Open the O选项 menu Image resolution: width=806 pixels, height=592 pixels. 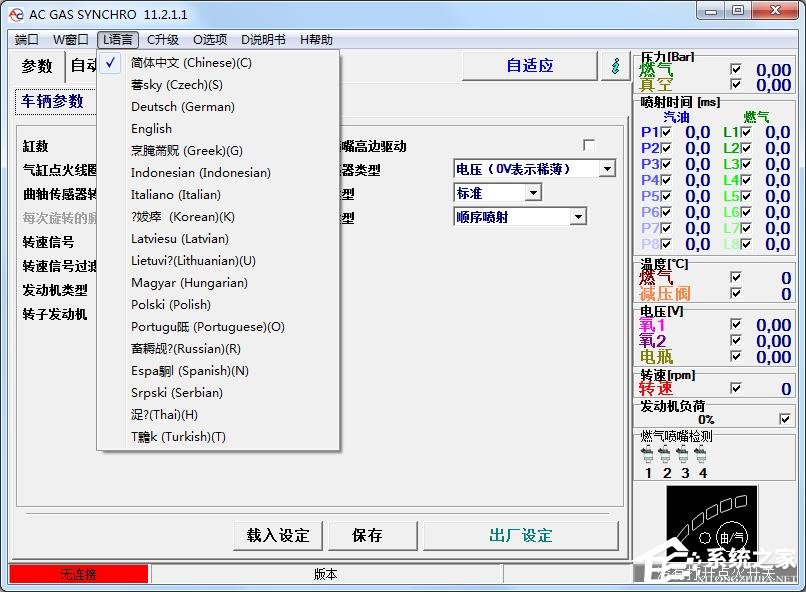210,40
